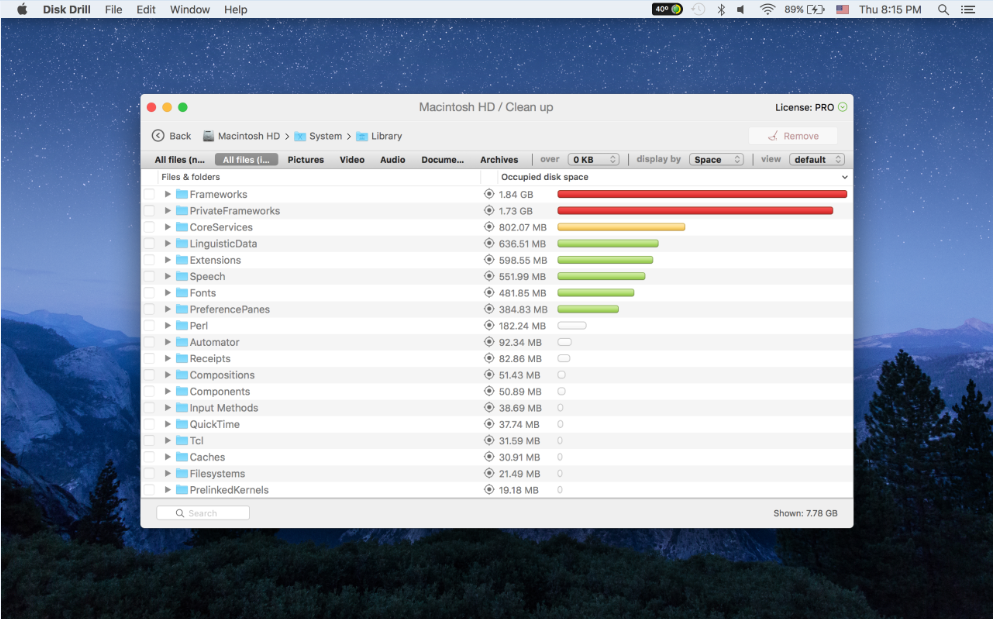Open the Wi-Fi menu bar icon
Image resolution: width=993 pixels, height=619 pixels.
pyautogui.click(x=767, y=10)
